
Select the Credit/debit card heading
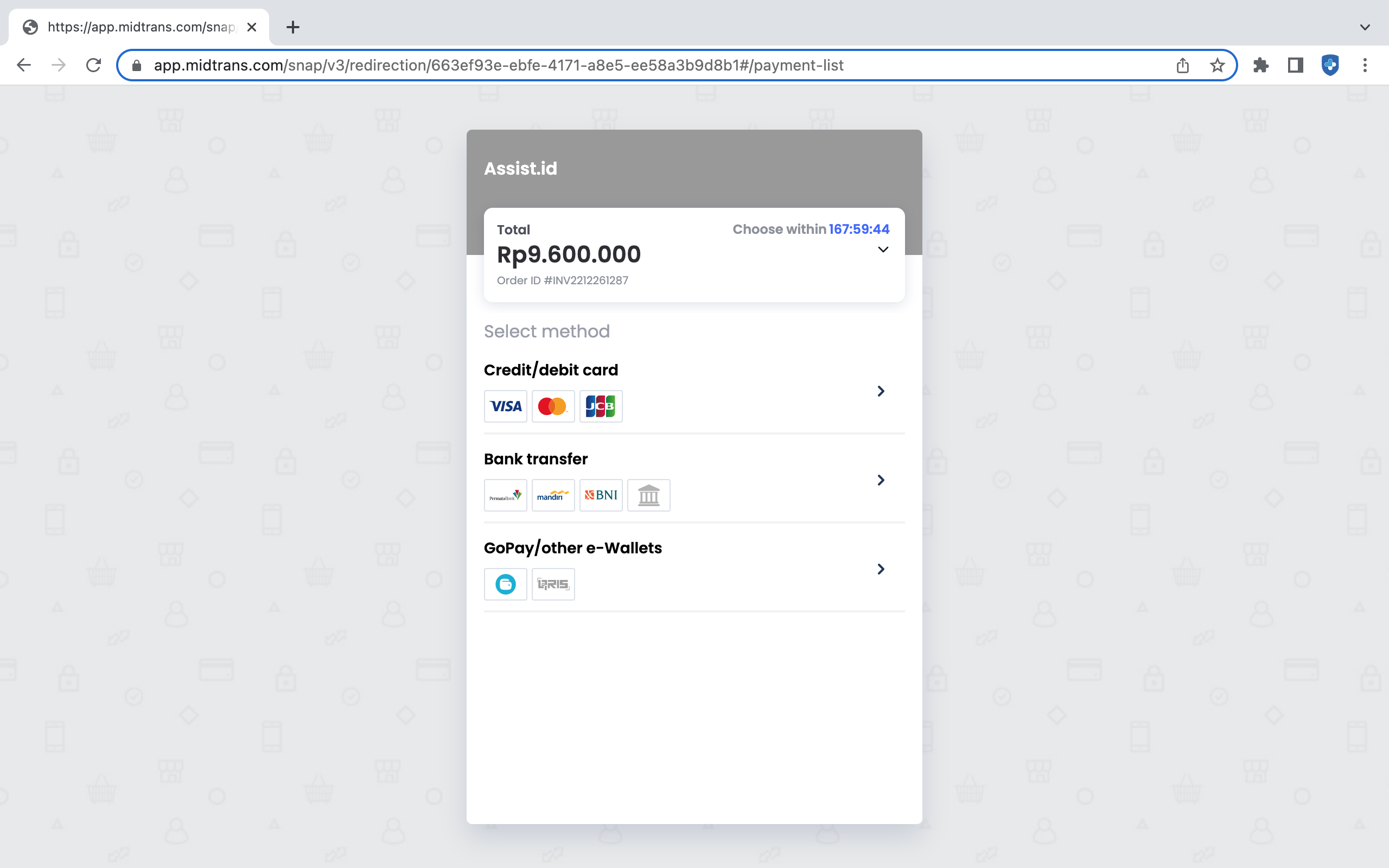pyautogui.click(x=550, y=371)
